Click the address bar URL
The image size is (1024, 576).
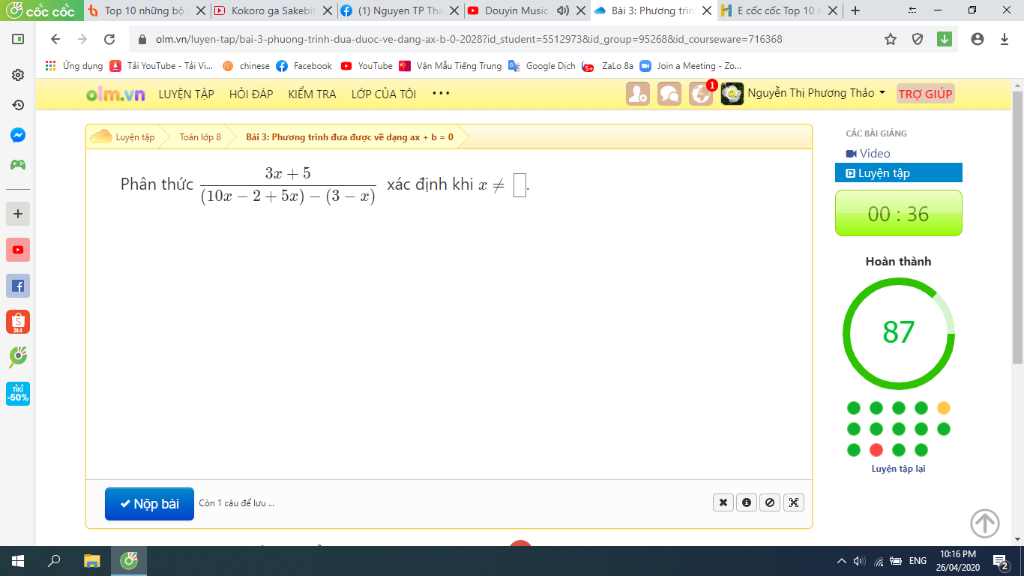pyautogui.click(x=468, y=39)
